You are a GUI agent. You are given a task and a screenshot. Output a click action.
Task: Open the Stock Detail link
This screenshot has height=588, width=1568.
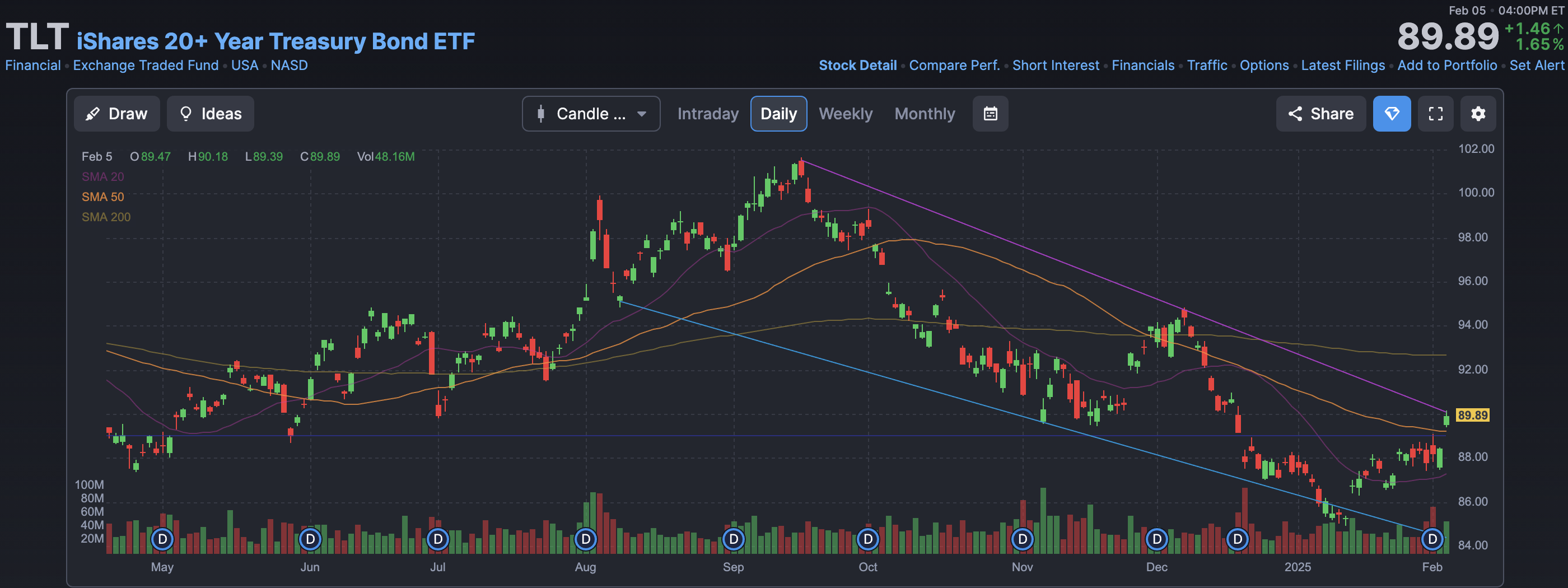click(x=858, y=65)
